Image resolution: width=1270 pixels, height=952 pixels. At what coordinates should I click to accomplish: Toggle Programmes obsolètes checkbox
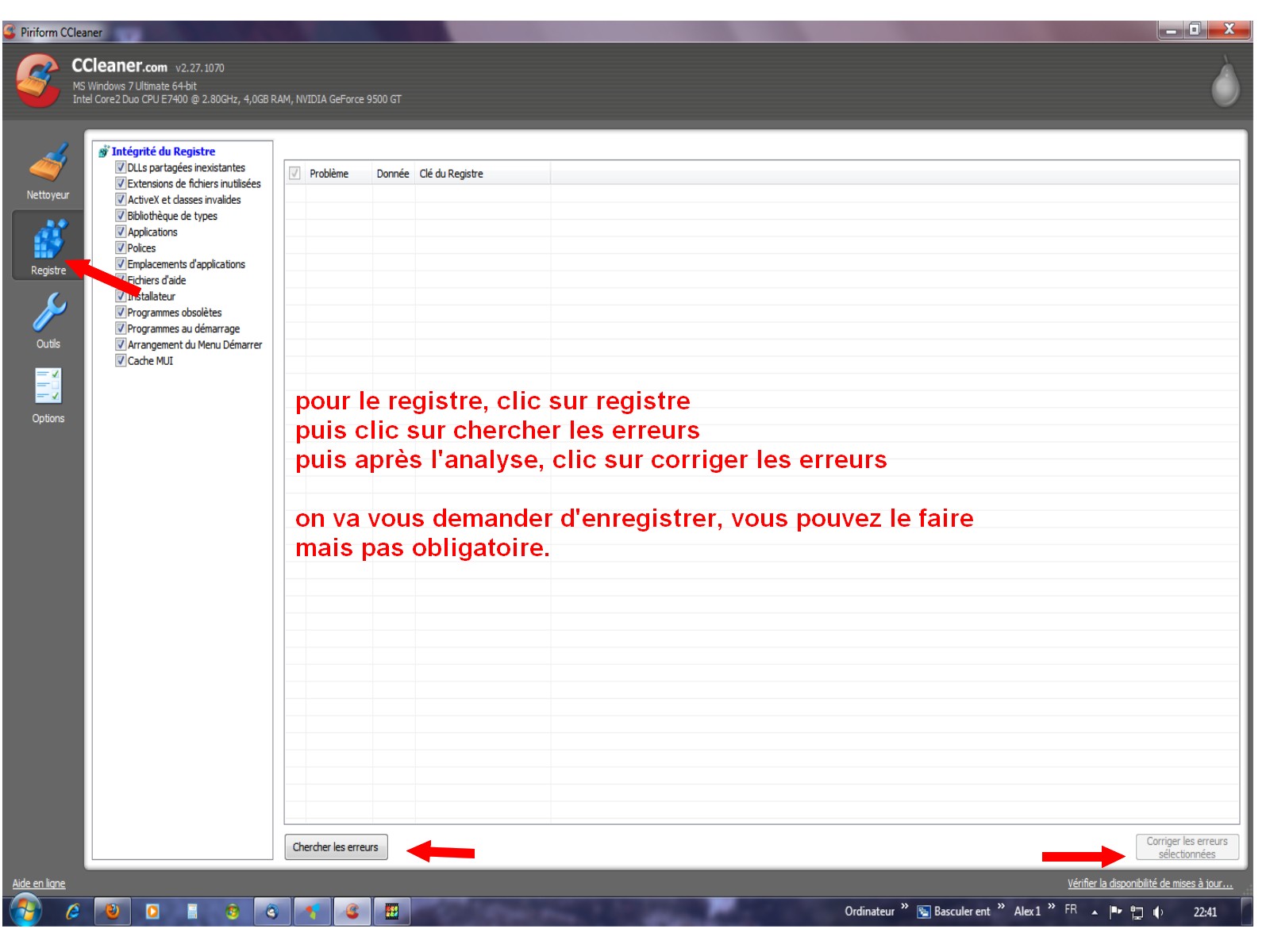tap(121, 313)
